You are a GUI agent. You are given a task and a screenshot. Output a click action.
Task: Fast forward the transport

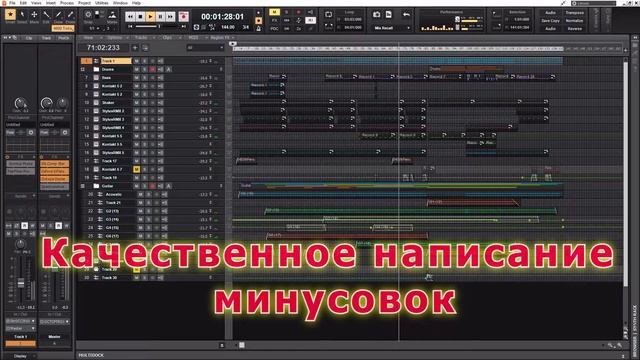(170, 17)
